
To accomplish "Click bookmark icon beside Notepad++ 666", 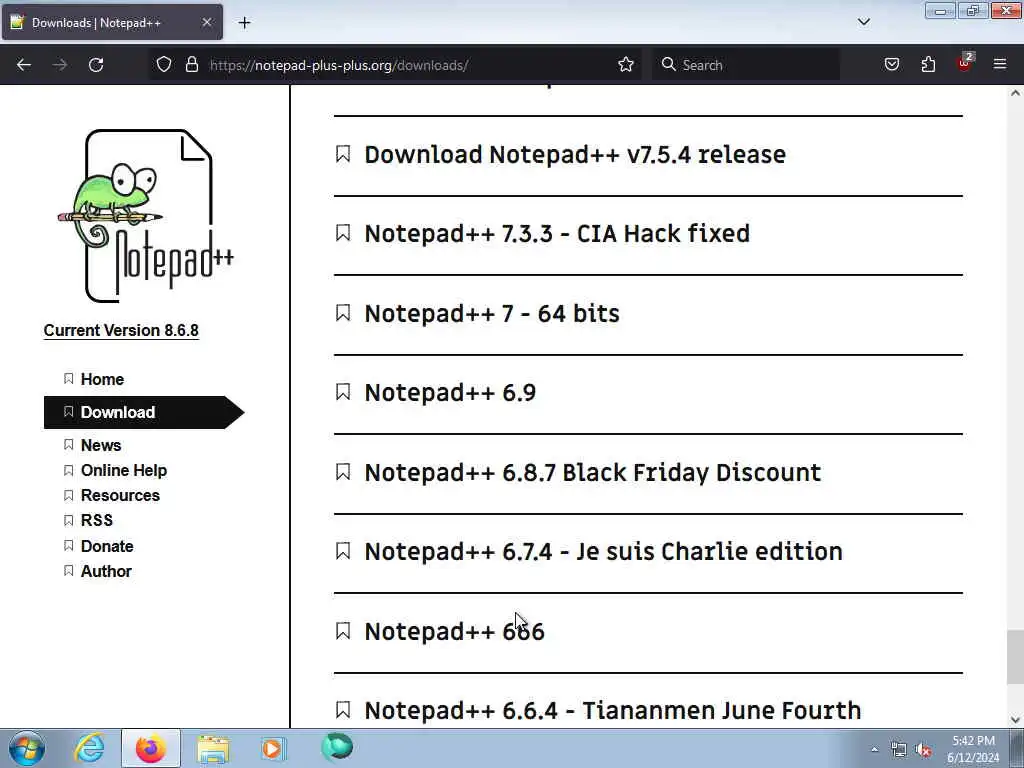I will [343, 631].
